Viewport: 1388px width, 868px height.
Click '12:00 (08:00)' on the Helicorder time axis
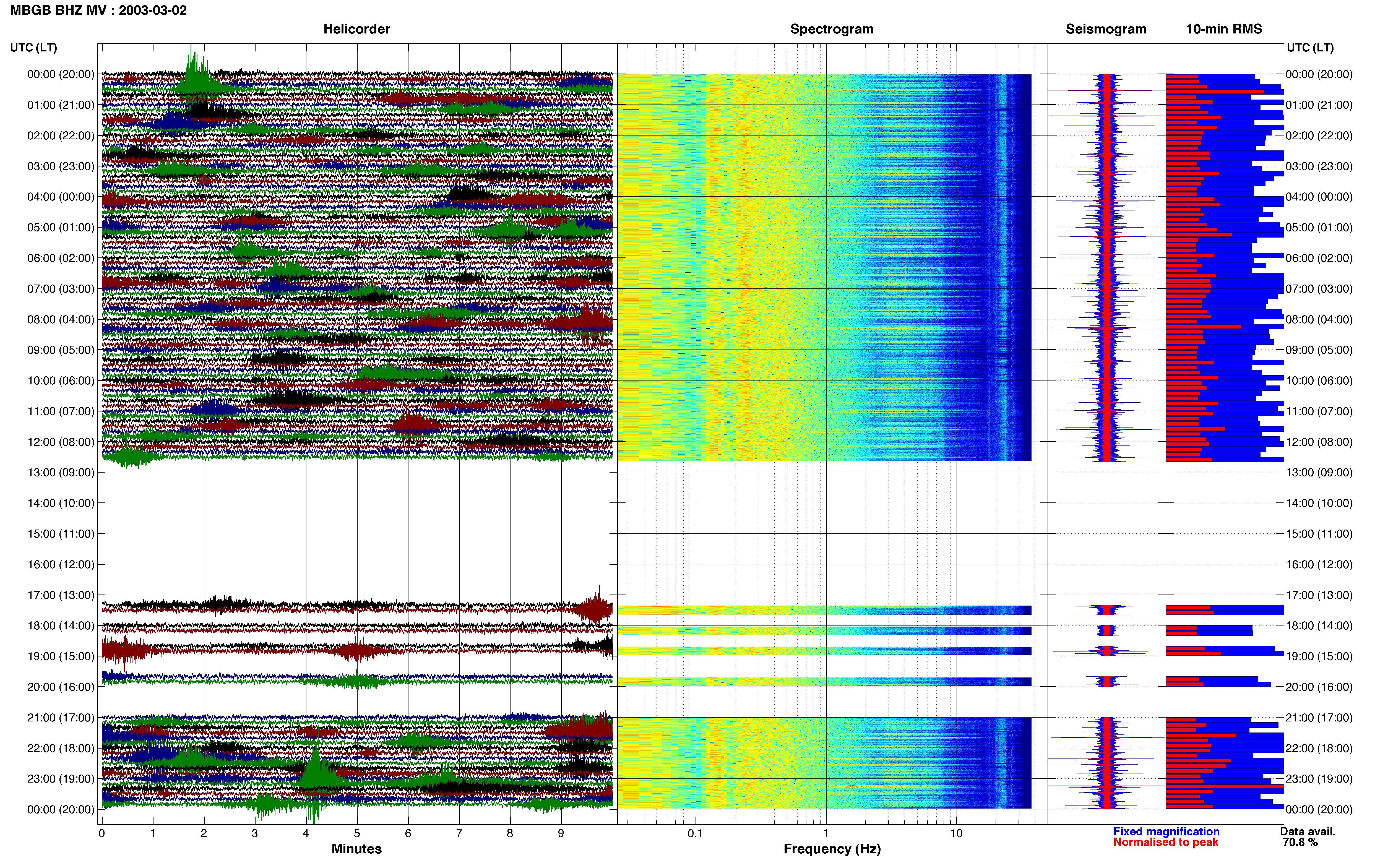point(61,442)
